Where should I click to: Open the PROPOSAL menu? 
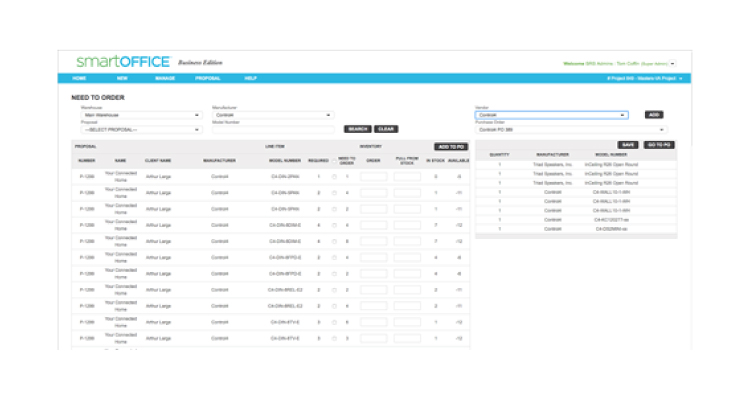(208, 78)
